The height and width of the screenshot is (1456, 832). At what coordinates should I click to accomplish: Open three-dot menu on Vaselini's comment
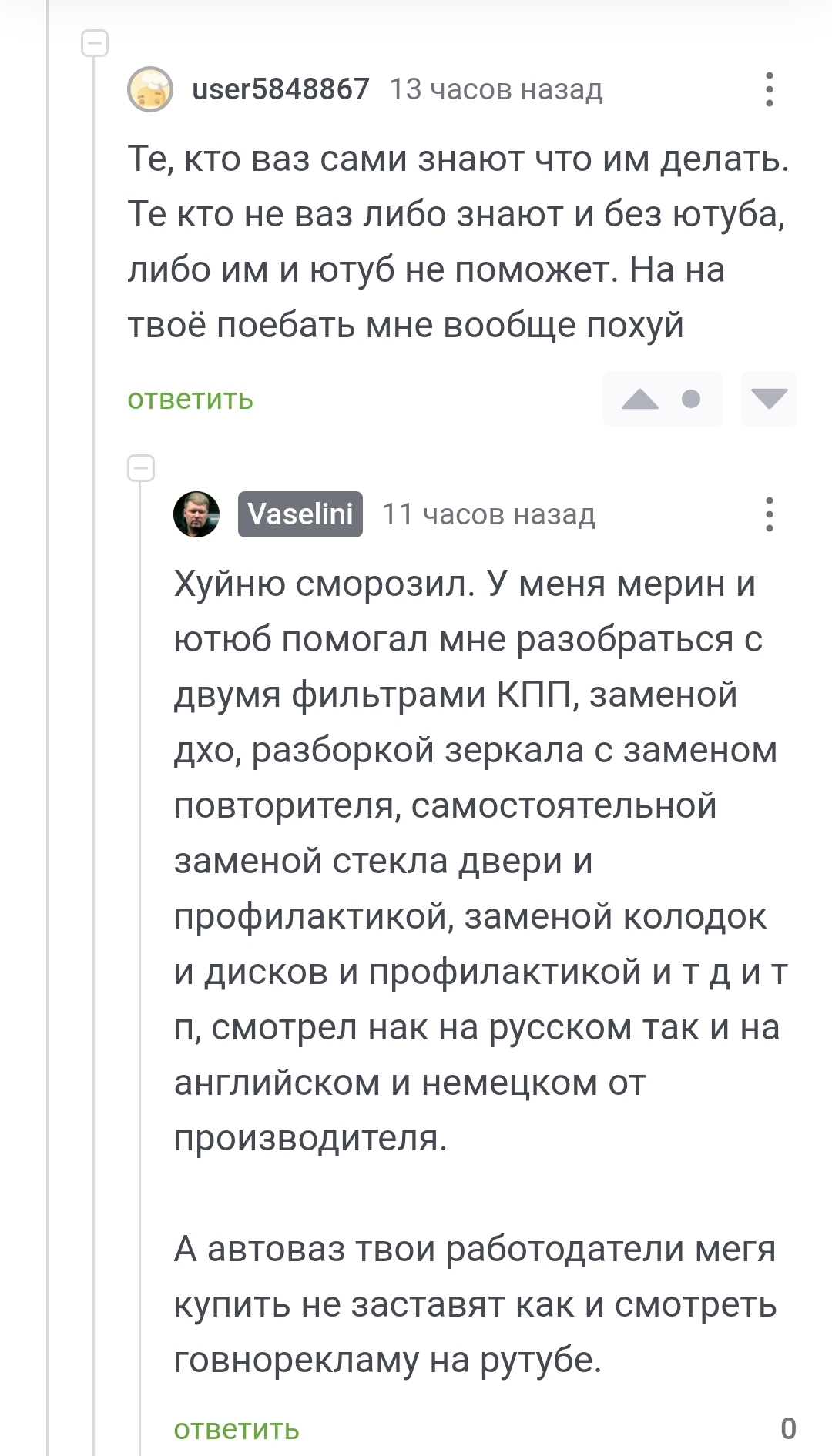tap(769, 514)
